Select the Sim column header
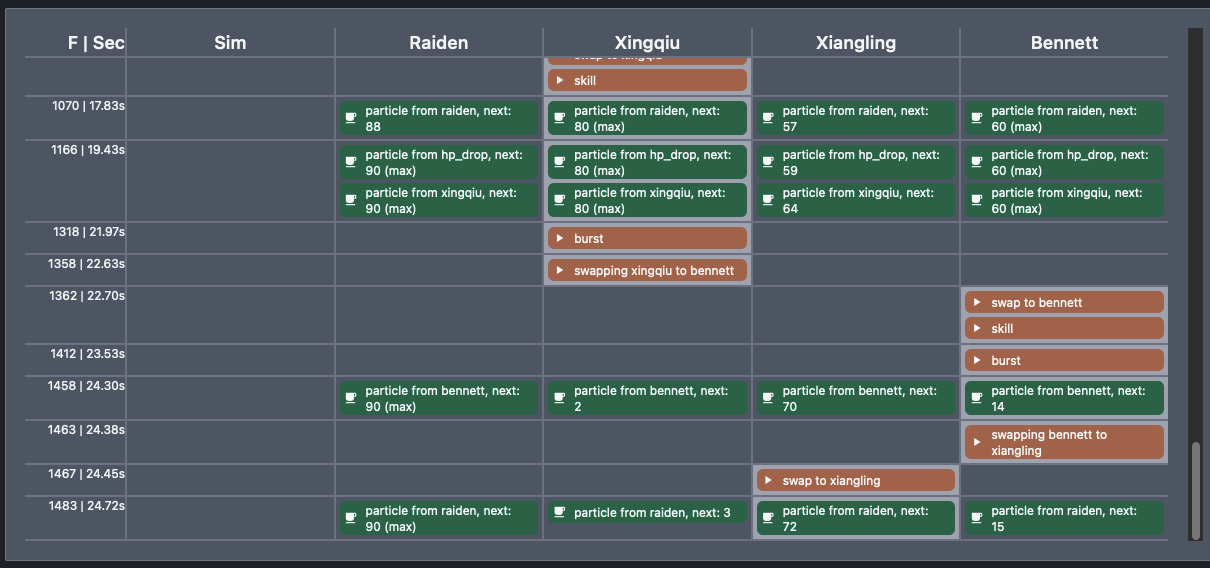This screenshot has width=1210, height=568. point(230,43)
